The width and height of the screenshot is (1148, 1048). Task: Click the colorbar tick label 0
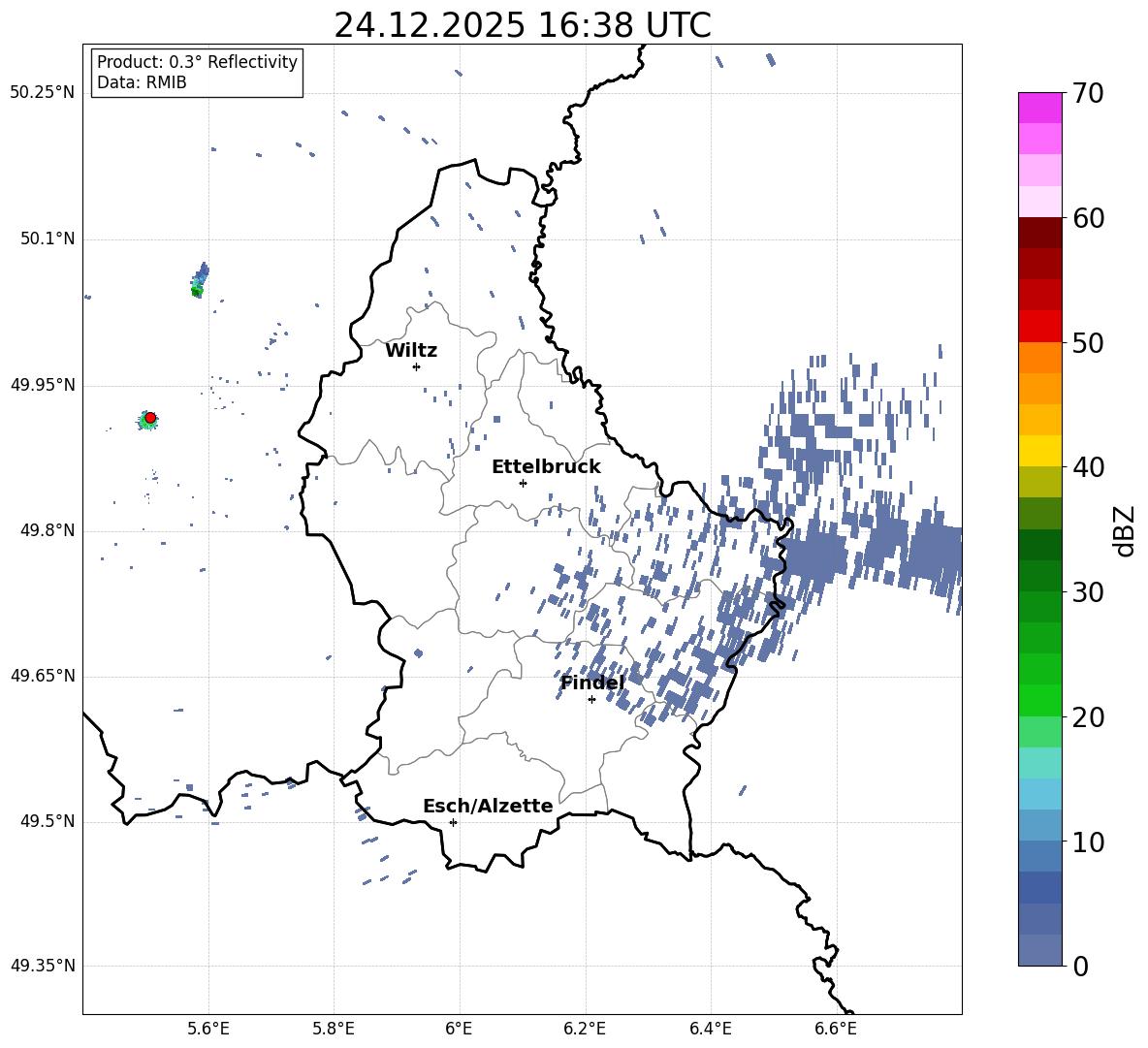pos(1080,966)
